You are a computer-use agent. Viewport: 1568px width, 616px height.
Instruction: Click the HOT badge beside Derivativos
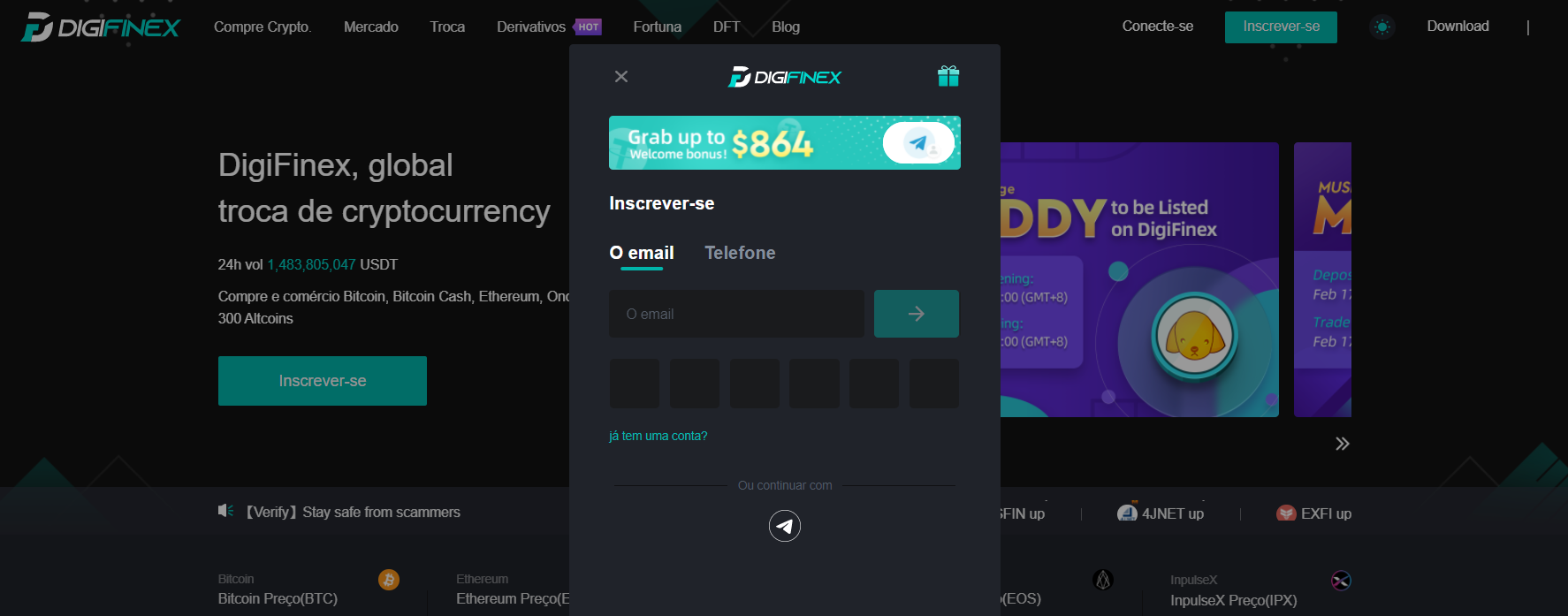pos(589,27)
